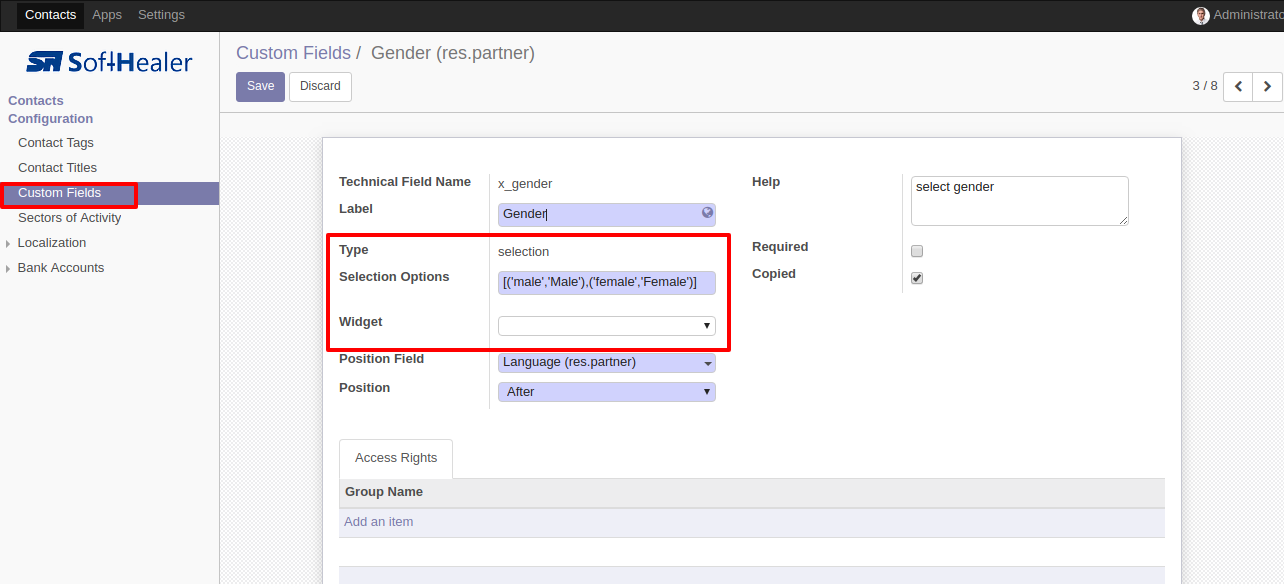Uncheck the Copied checkbox
This screenshot has width=1284, height=584.
tap(917, 278)
